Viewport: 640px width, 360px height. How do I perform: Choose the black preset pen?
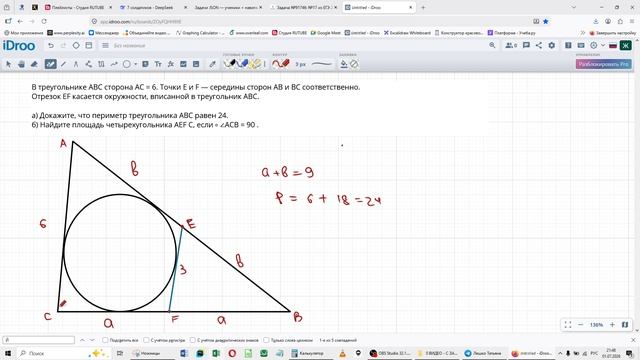click(230, 64)
